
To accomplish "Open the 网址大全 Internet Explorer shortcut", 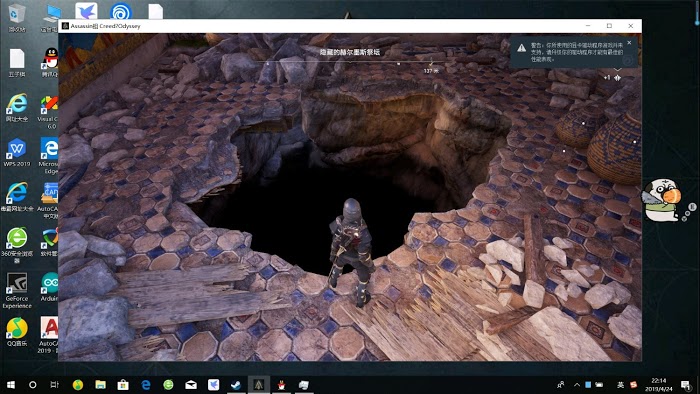I will (x=17, y=107).
